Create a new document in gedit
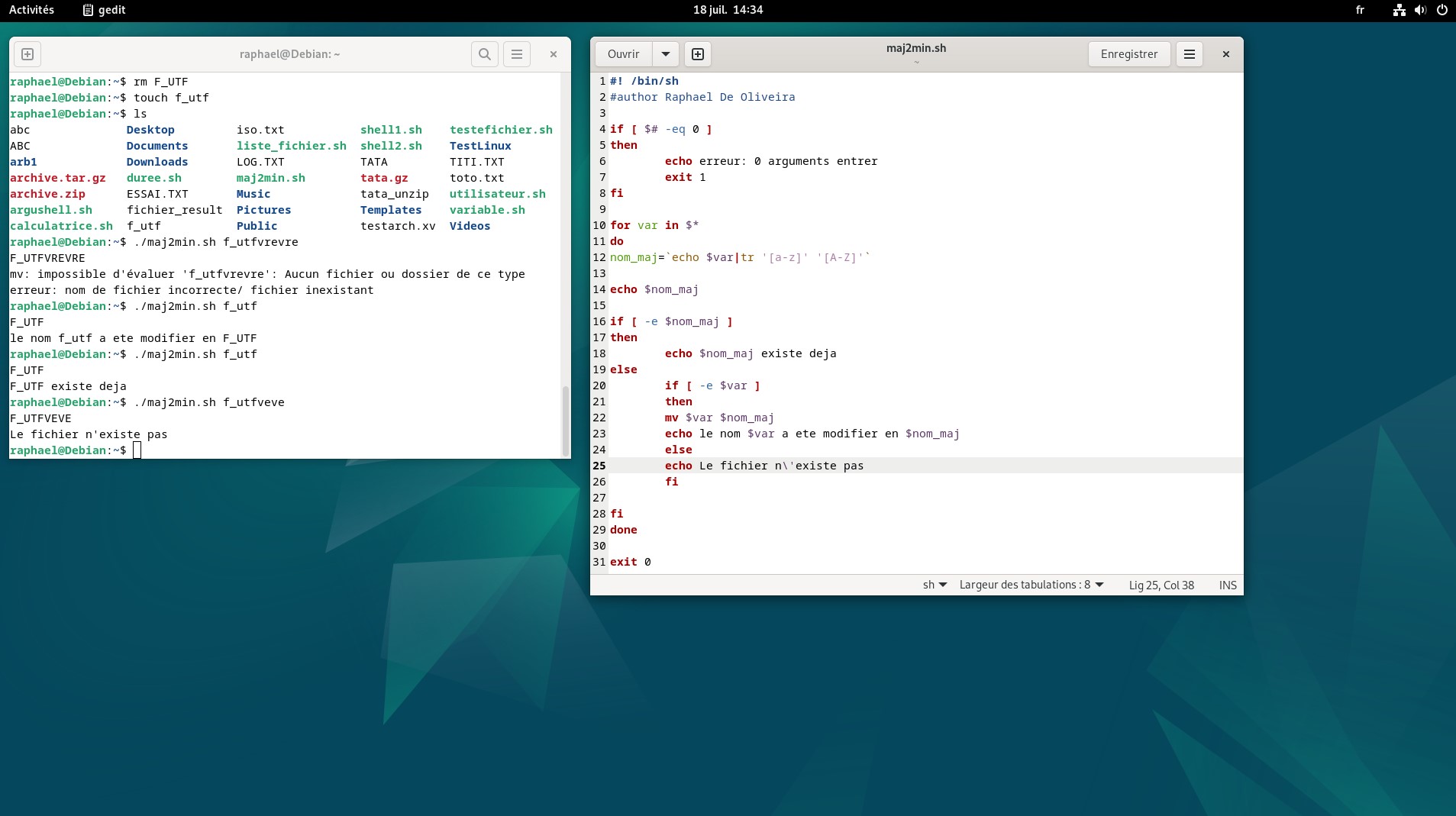 (698, 54)
